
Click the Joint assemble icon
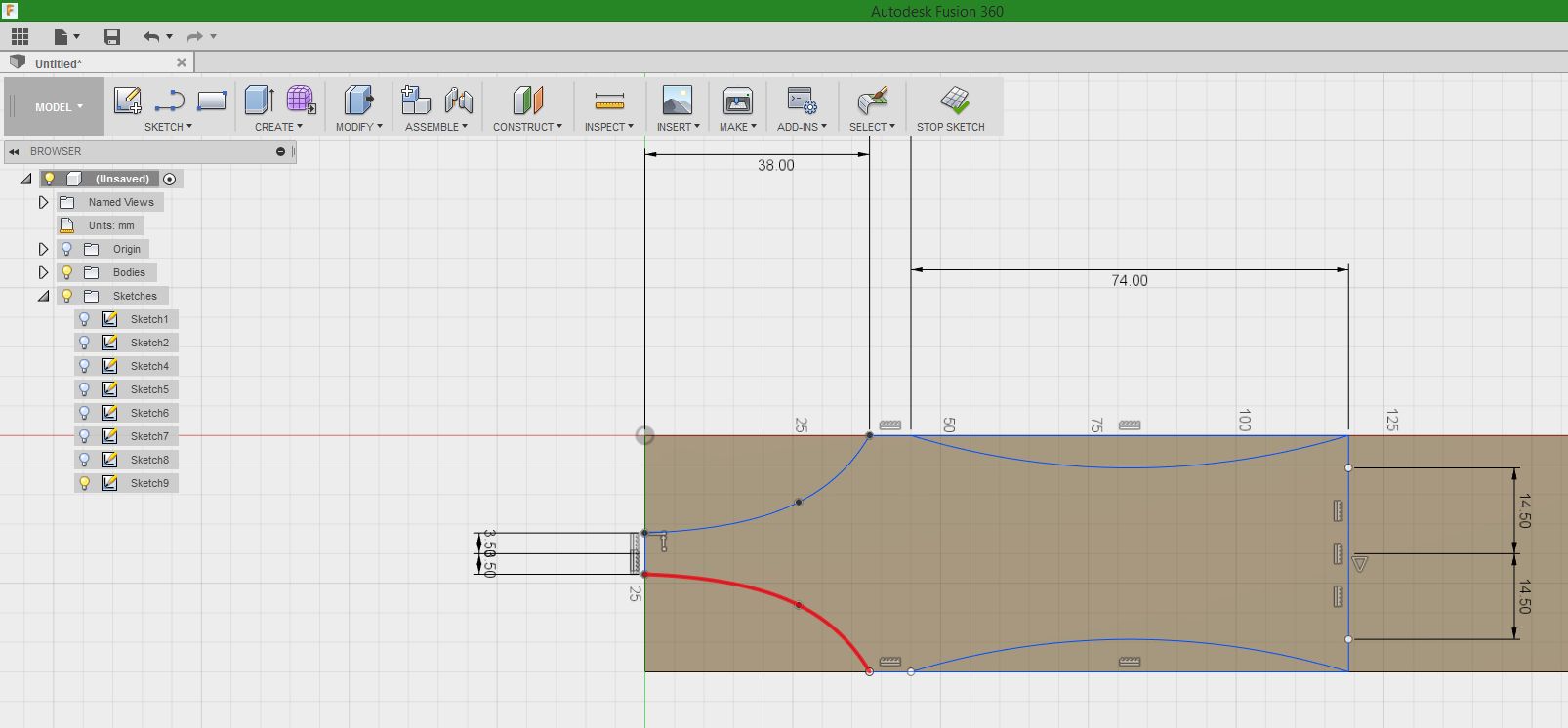coord(459,100)
